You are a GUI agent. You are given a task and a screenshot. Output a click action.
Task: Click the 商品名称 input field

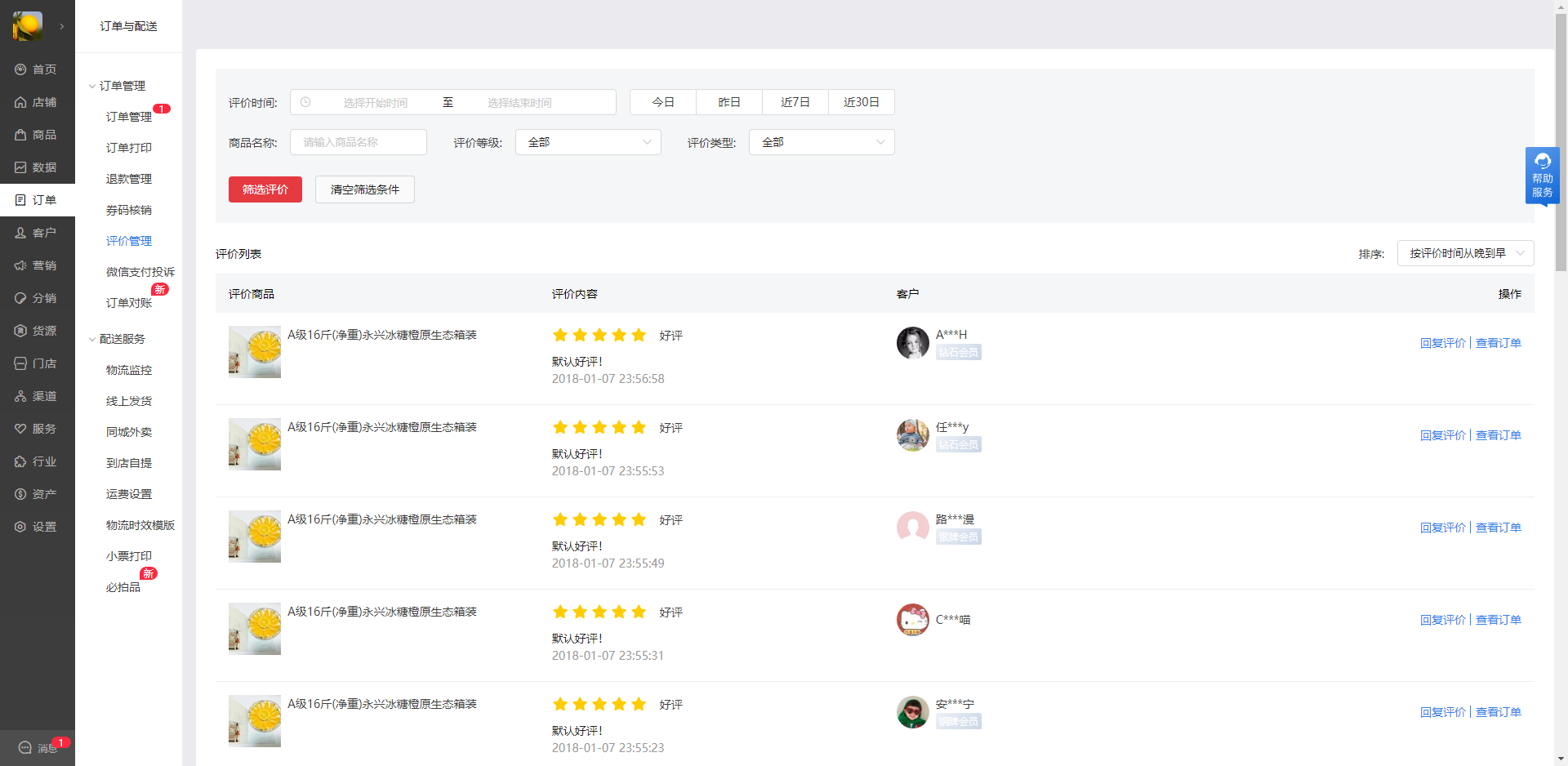click(x=358, y=142)
